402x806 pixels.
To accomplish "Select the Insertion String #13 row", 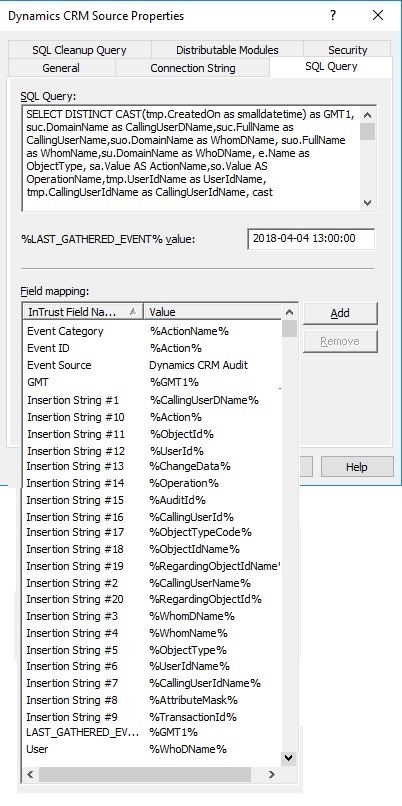I will (153, 466).
